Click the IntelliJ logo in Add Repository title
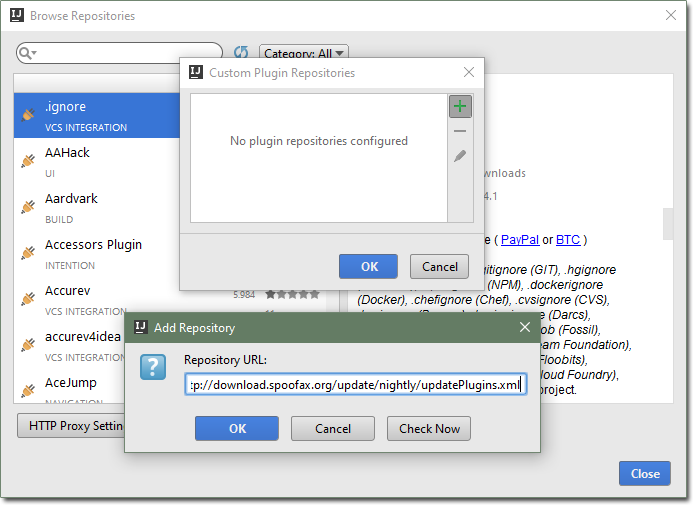The width and height of the screenshot is (693, 505). 141,327
